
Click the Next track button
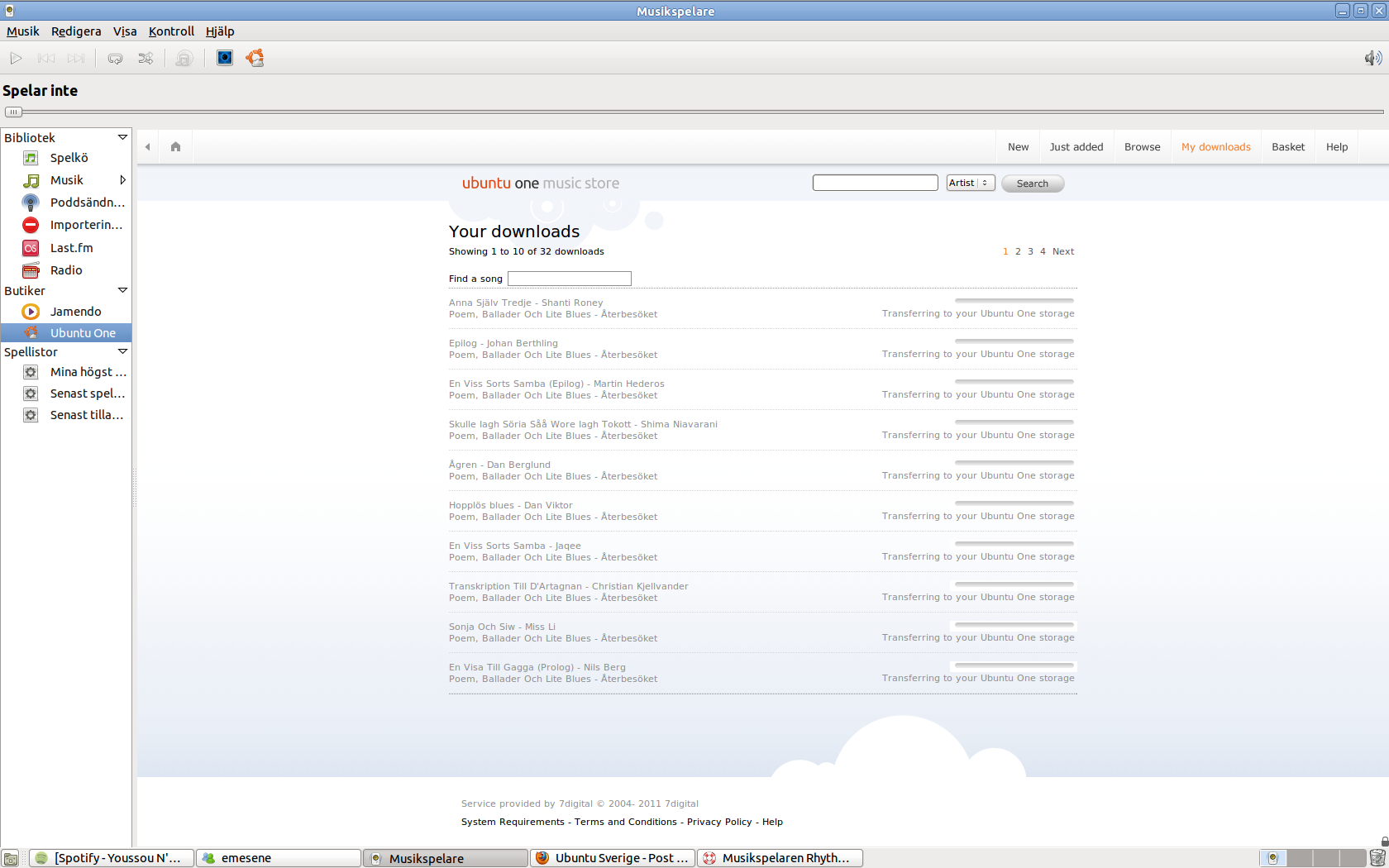point(76,58)
